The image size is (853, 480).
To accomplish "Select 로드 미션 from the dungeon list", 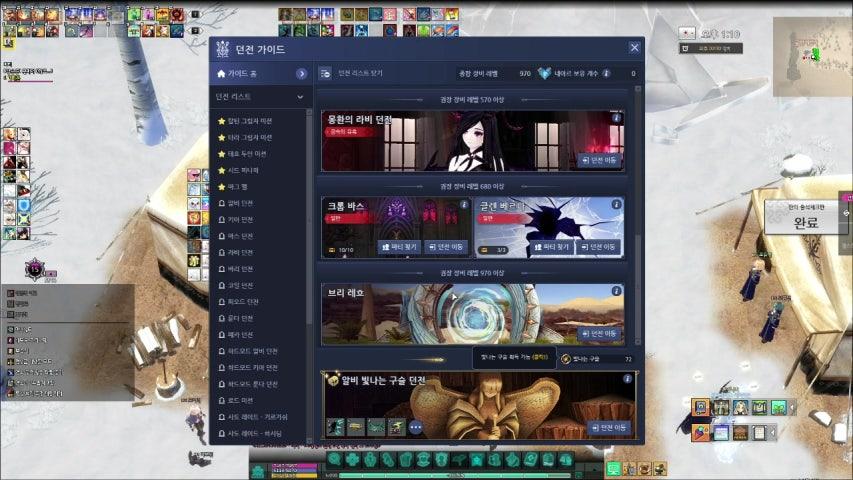I will (240, 400).
